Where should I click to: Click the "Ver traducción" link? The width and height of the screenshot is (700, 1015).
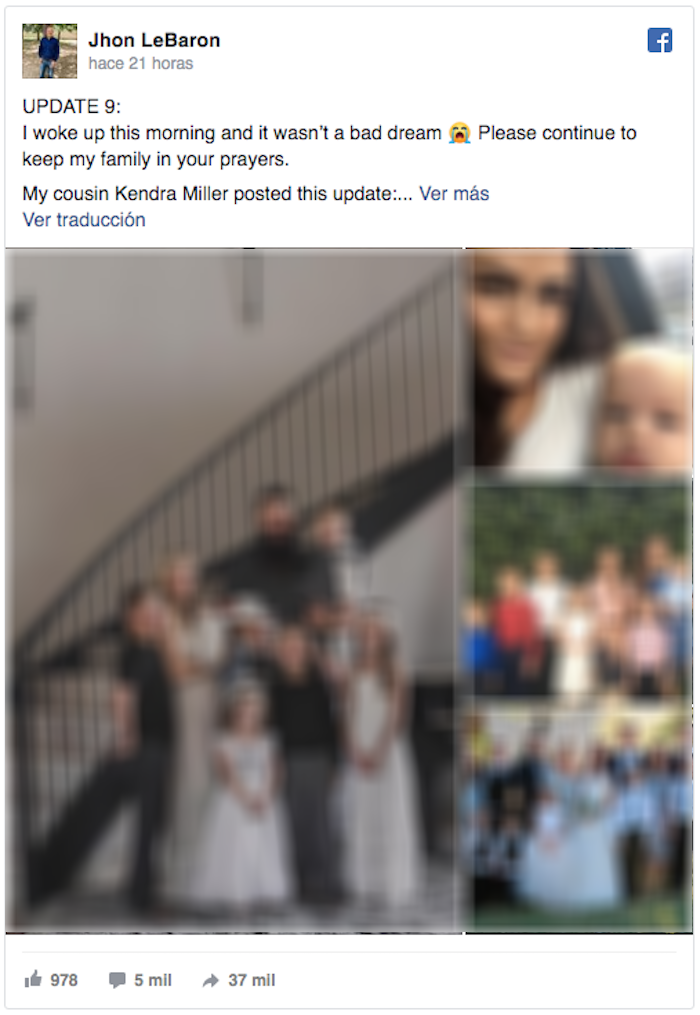pyautogui.click(x=84, y=220)
